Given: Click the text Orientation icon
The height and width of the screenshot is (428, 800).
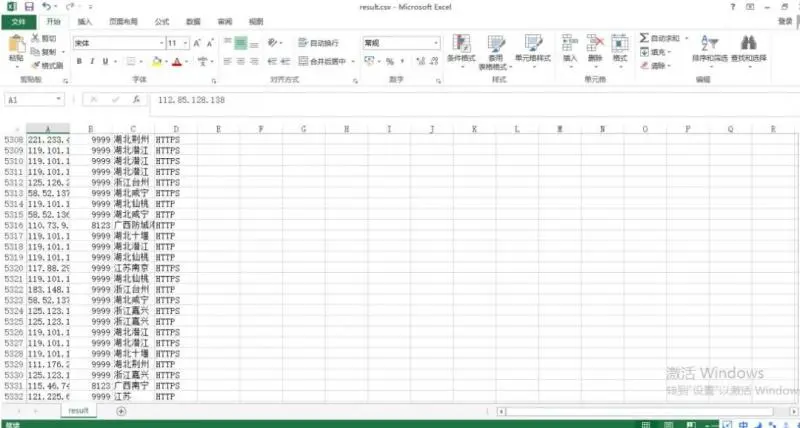Looking at the screenshot, I should [273, 43].
